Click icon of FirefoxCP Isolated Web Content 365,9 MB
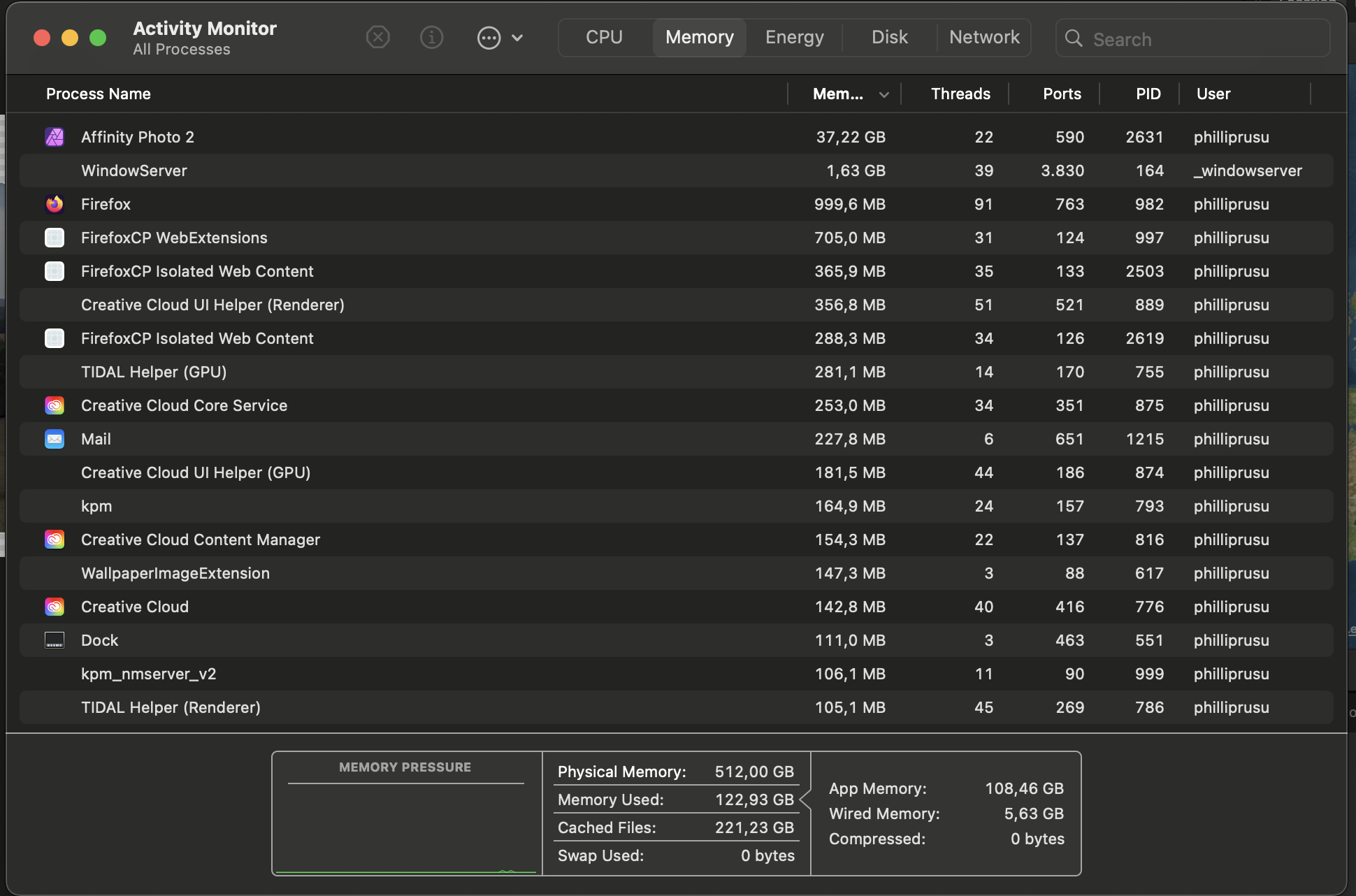 55,271
